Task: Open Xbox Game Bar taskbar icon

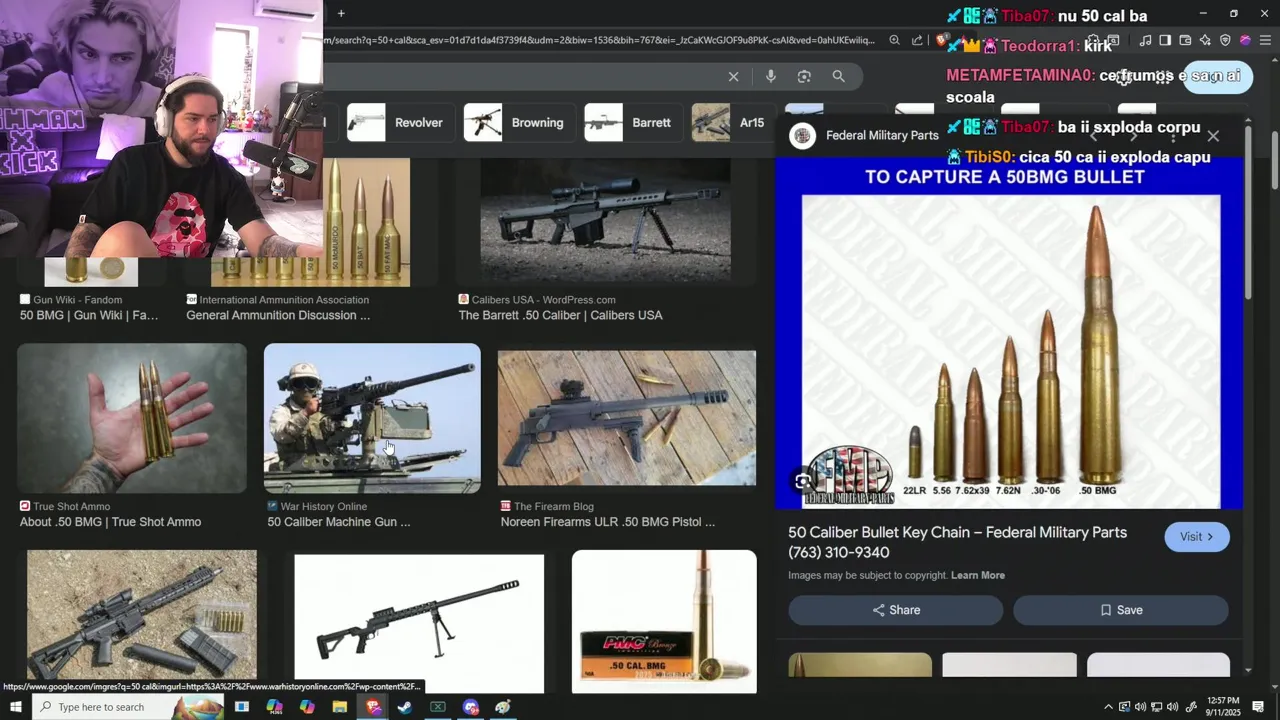Action: [x=438, y=707]
